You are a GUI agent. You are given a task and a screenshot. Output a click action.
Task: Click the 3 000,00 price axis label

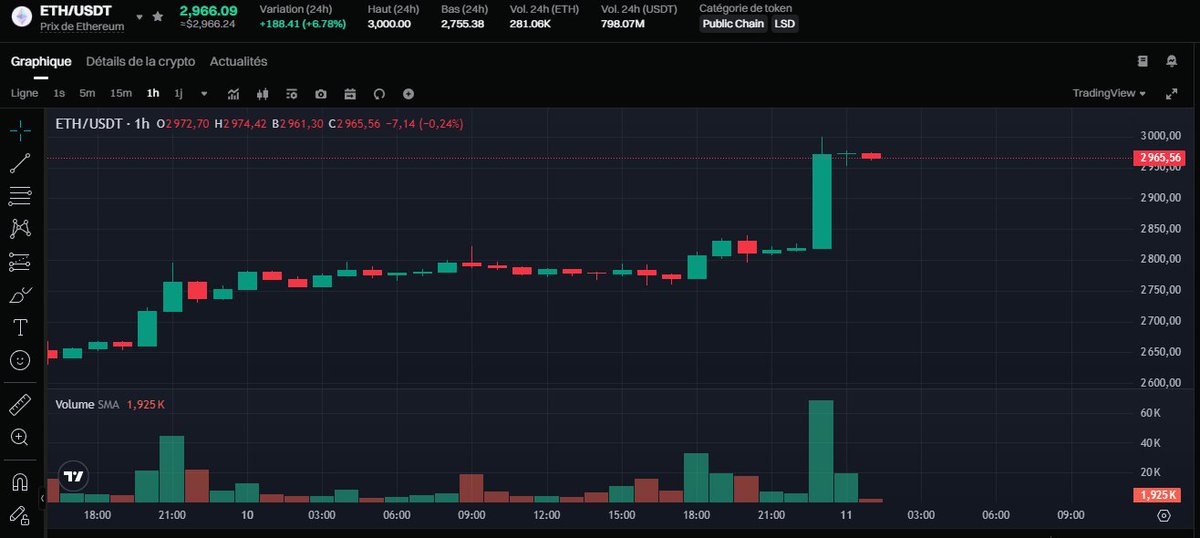1160,135
